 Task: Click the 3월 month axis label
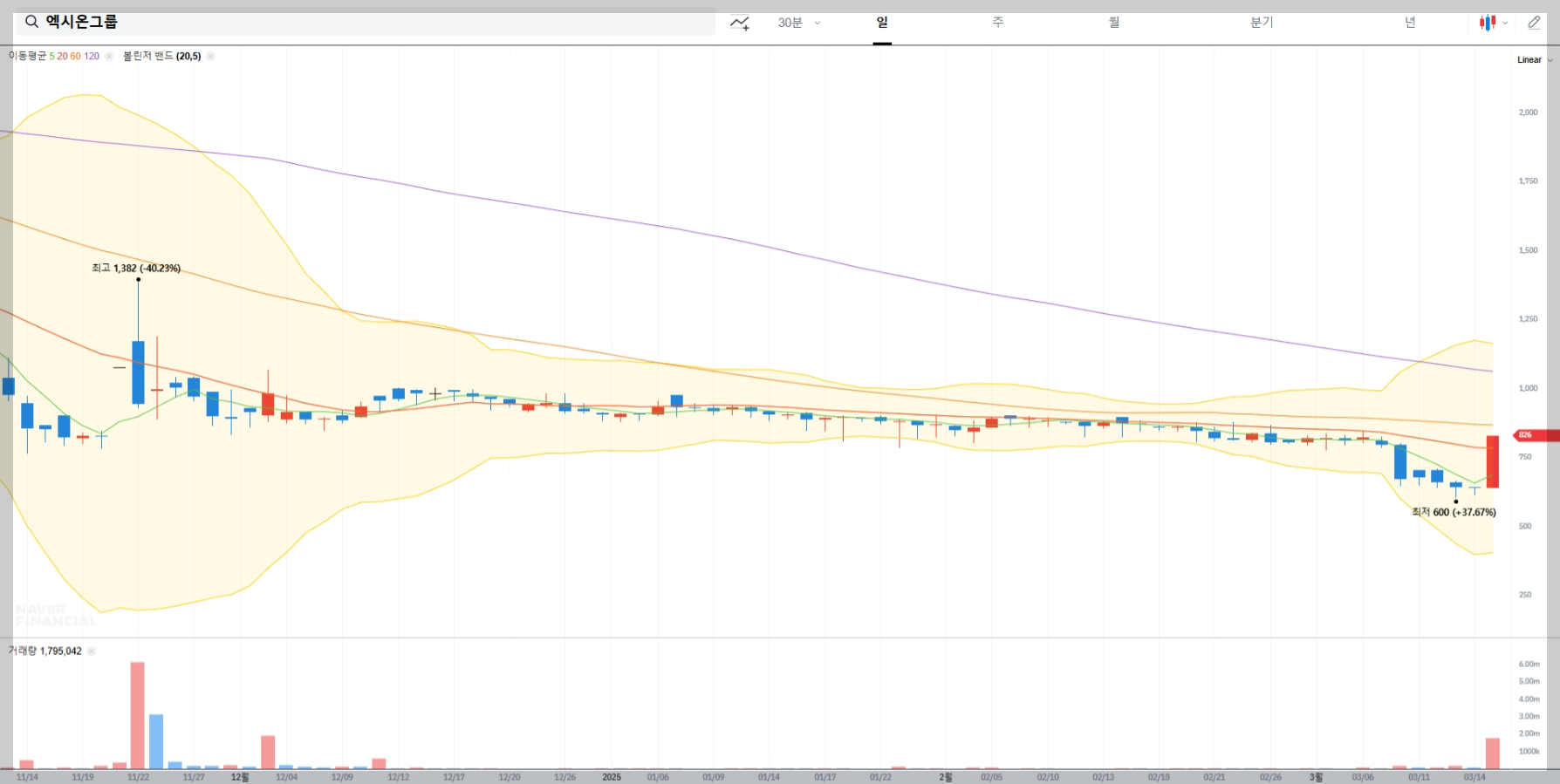[1316, 777]
